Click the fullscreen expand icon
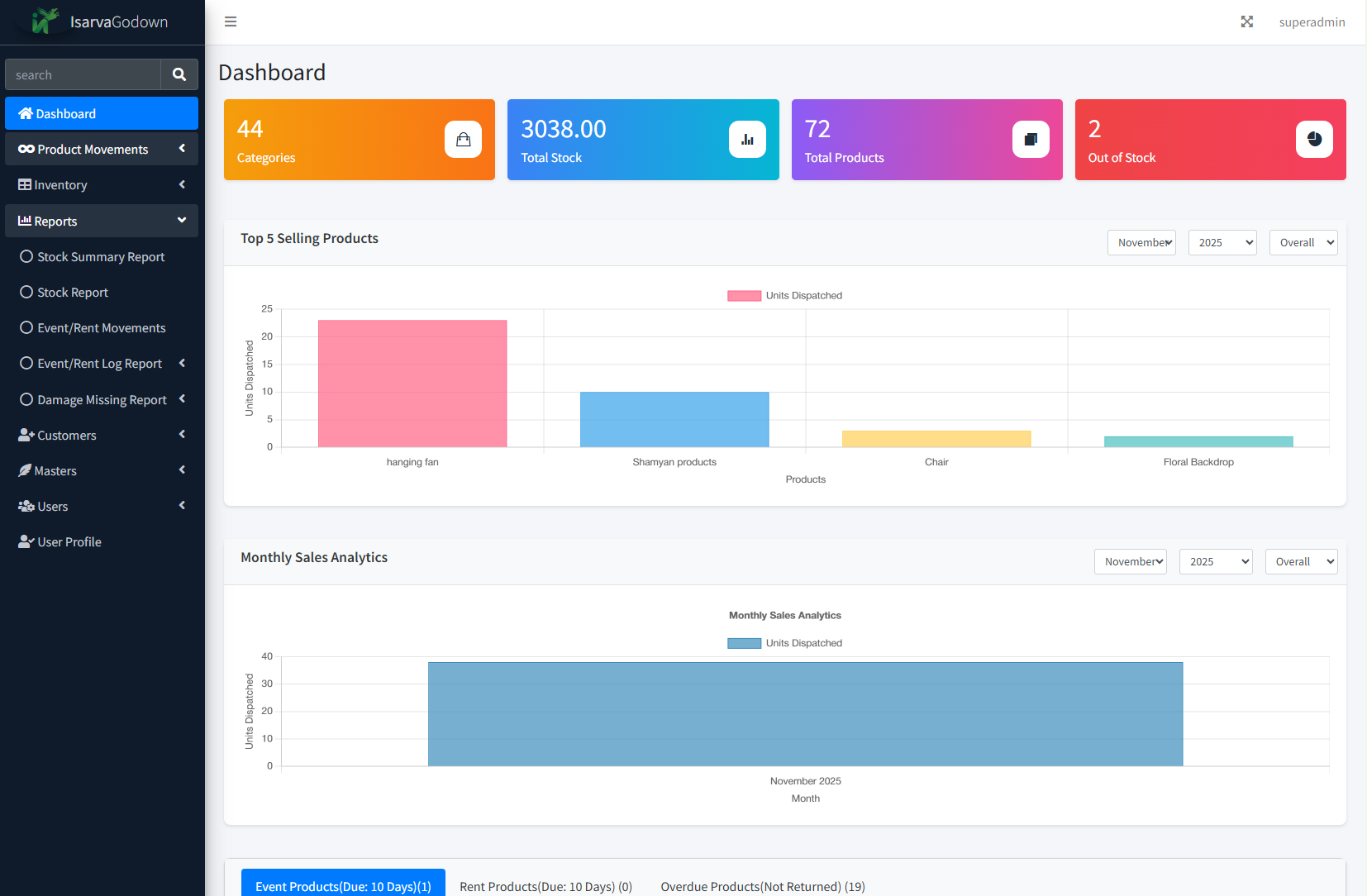The width and height of the screenshot is (1367, 896). pos(1247,21)
